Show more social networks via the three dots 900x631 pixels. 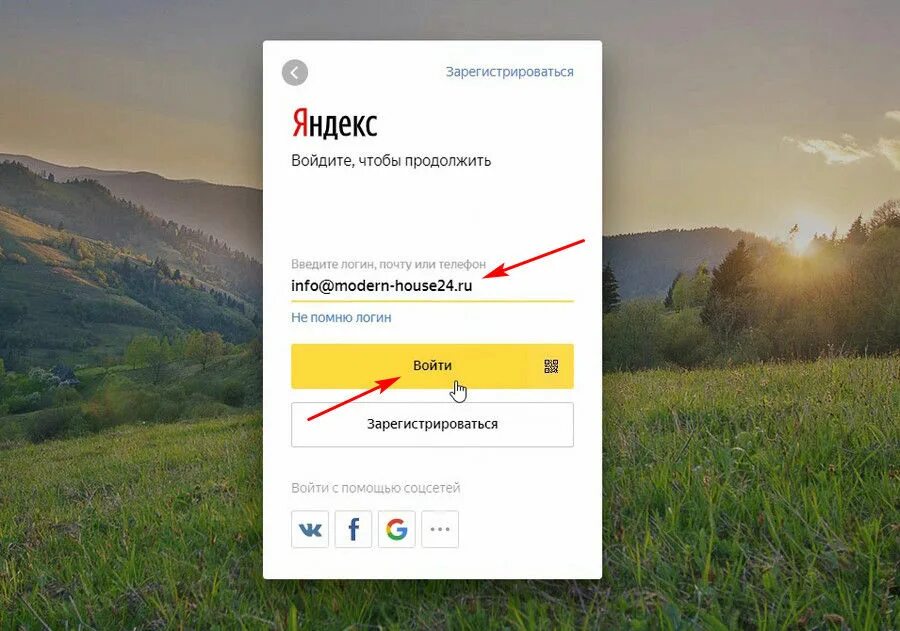pyautogui.click(x=440, y=529)
